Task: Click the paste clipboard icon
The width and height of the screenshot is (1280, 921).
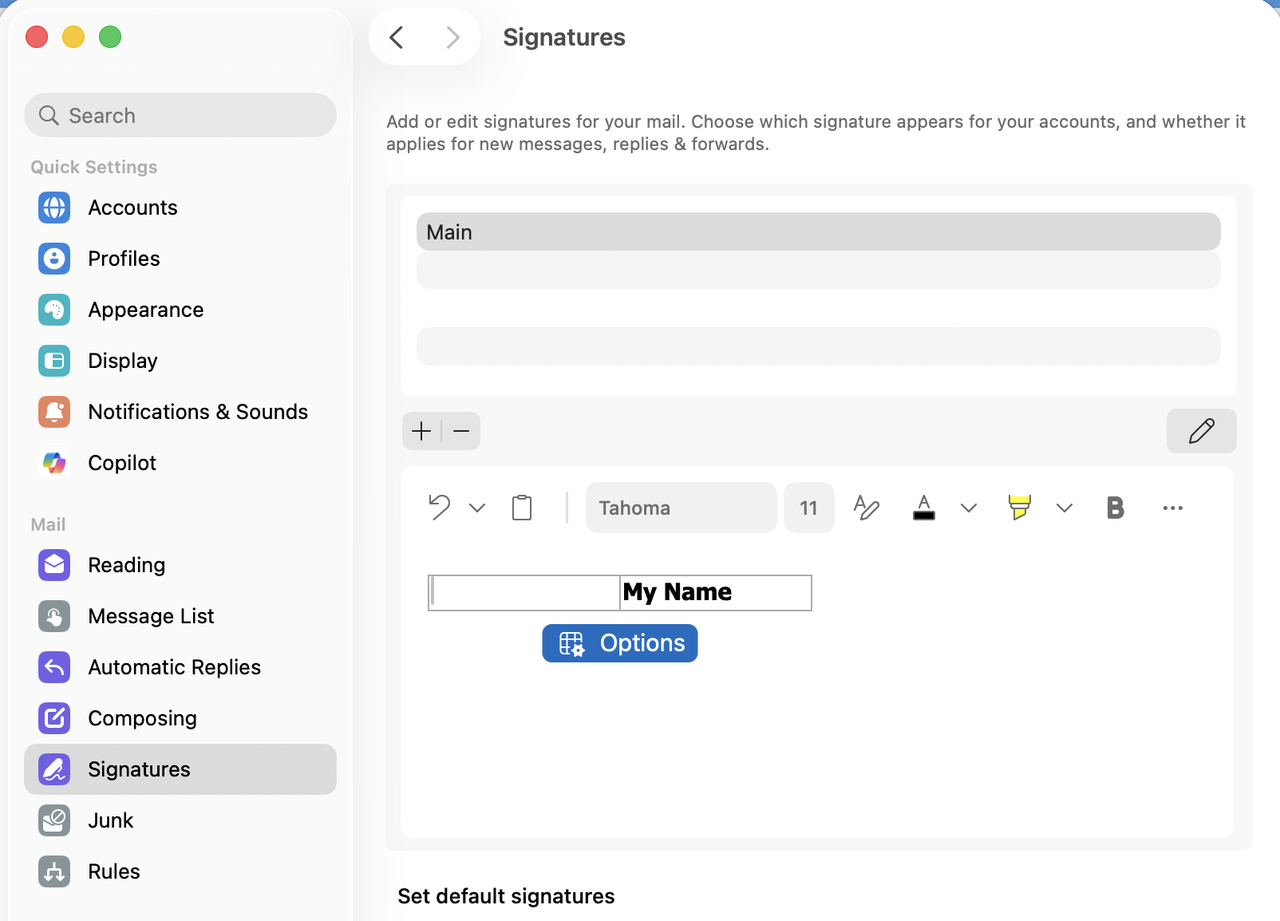Action: 522,507
